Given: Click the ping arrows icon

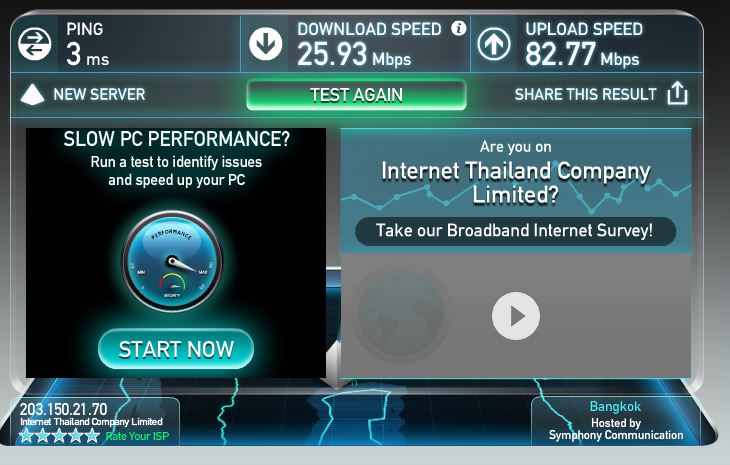Looking at the screenshot, I should pyautogui.click(x=34, y=44).
